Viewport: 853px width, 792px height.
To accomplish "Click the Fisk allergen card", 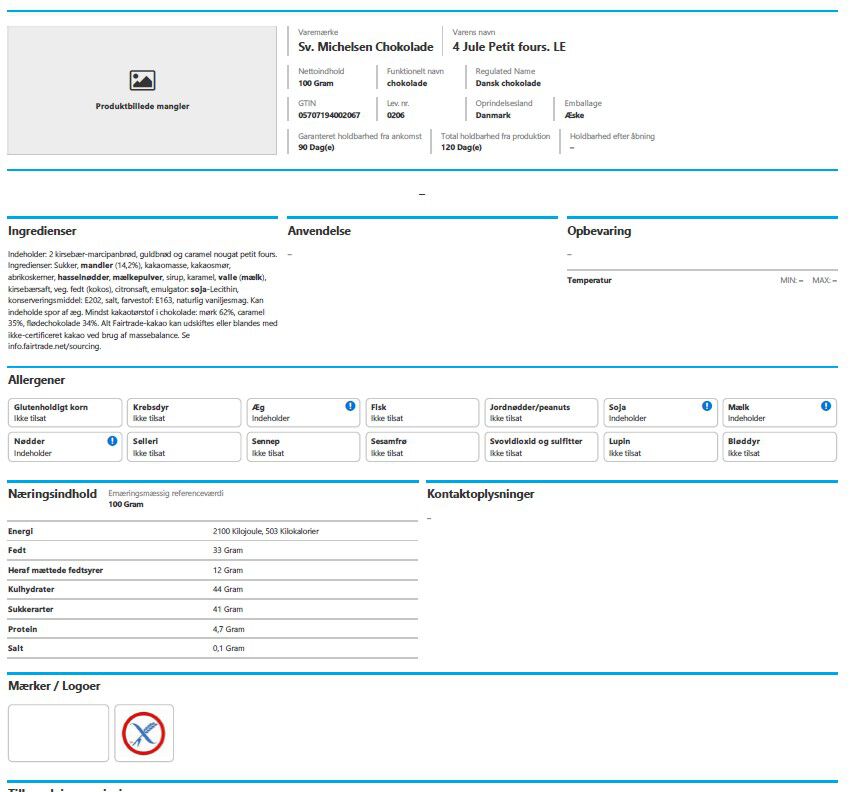I will 422,412.
